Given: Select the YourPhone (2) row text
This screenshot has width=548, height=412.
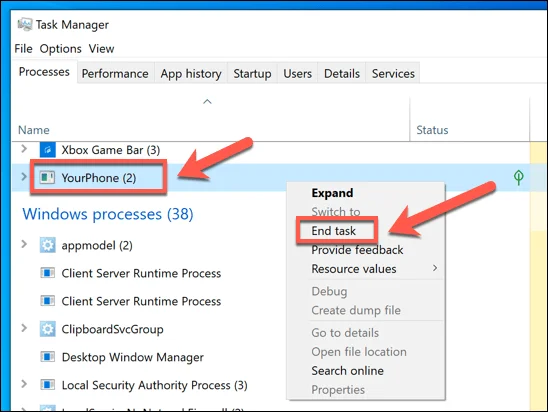Looking at the screenshot, I should pyautogui.click(x=99, y=178).
